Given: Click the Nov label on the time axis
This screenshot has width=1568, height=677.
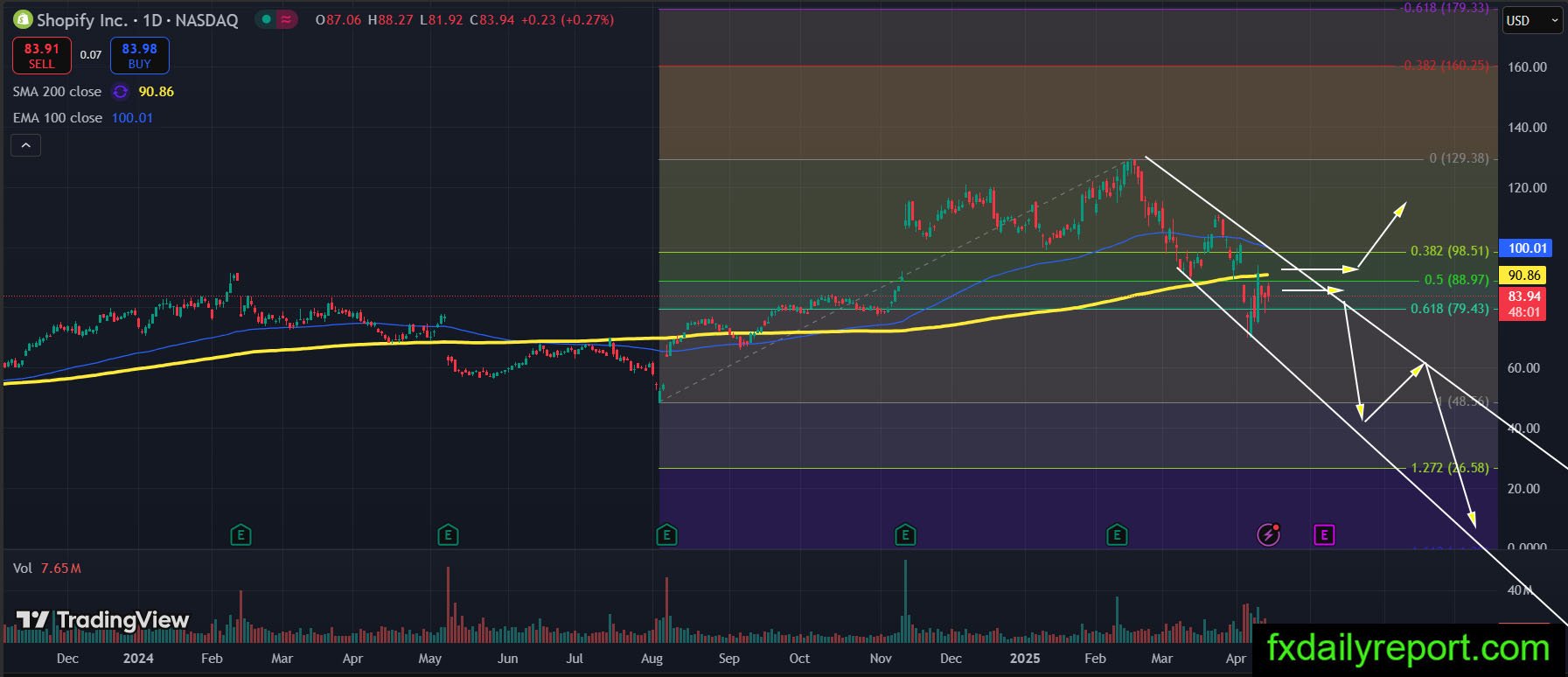Looking at the screenshot, I should pyautogui.click(x=881, y=659).
